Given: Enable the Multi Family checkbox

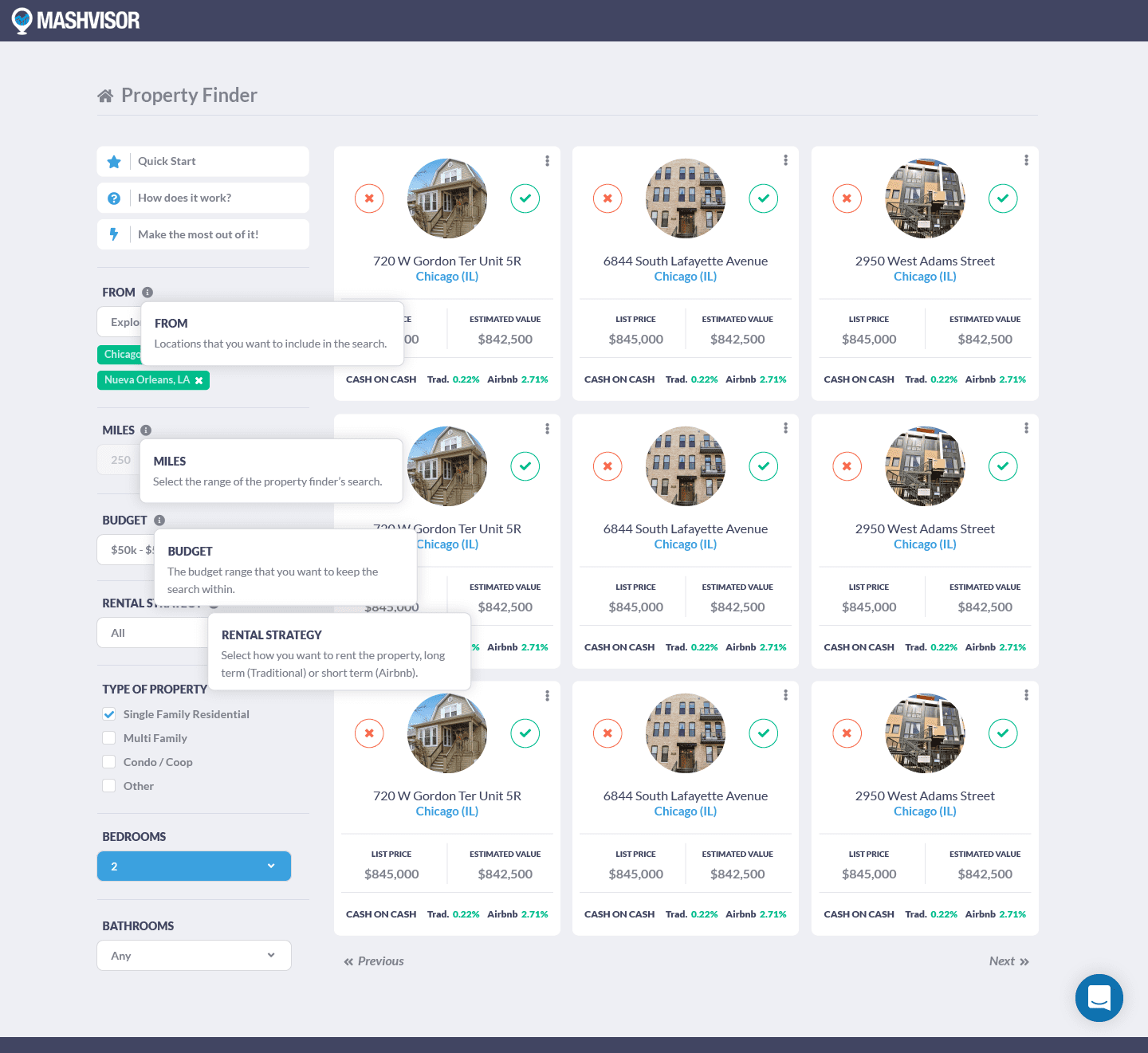Looking at the screenshot, I should coord(109,738).
